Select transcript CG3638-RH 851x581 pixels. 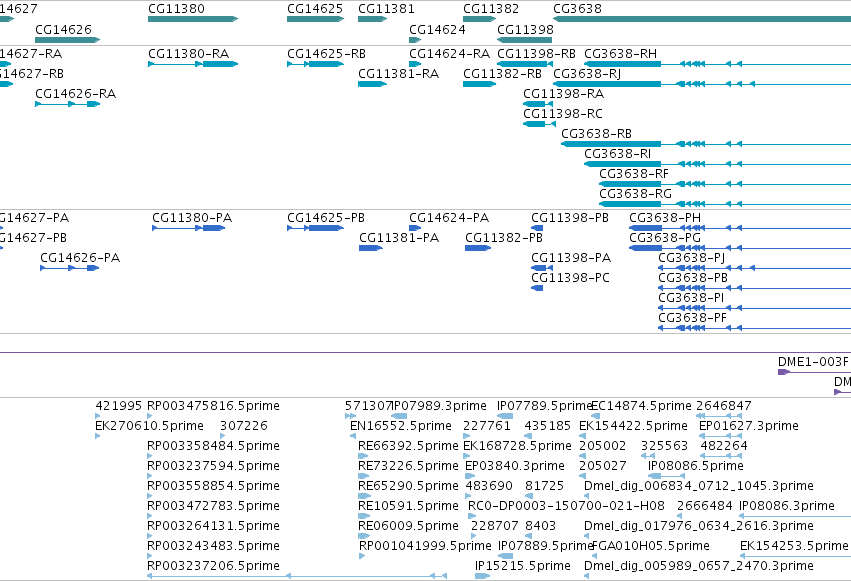[x=717, y=64]
